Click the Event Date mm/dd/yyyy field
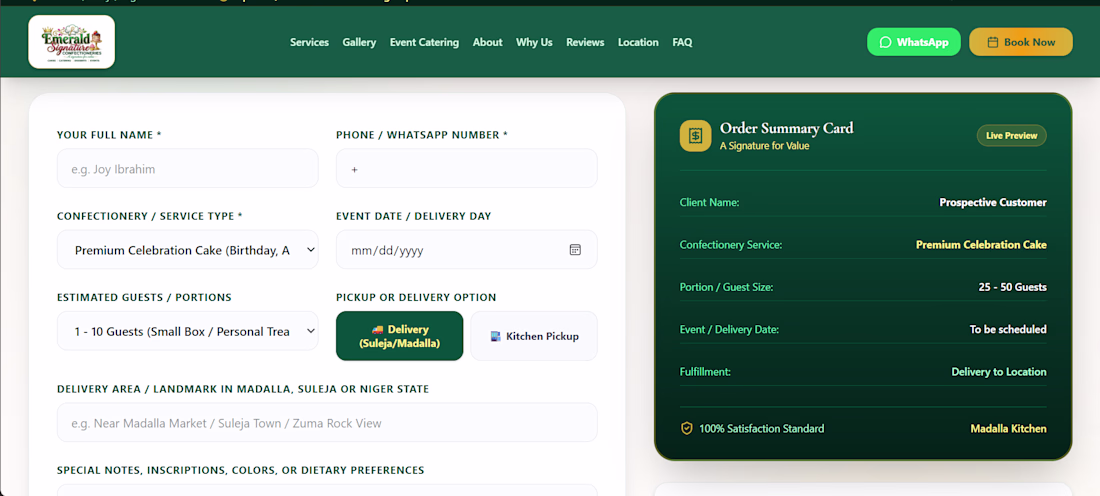Viewport: 1100px width, 496px height. click(x=467, y=250)
